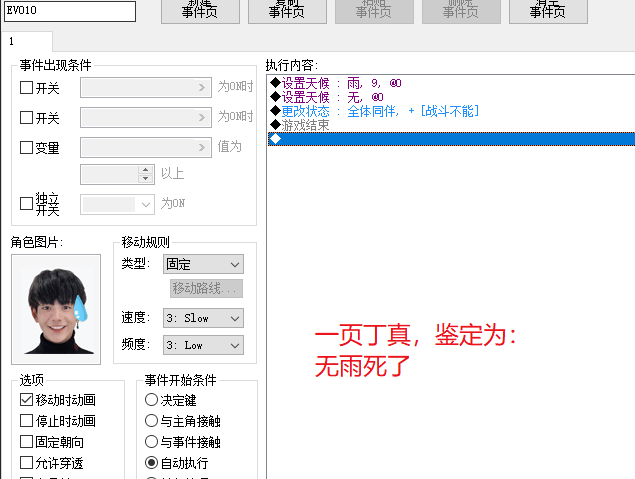Uncheck the 移动时动画 move animation option
635x479 pixels.
(x=26, y=400)
